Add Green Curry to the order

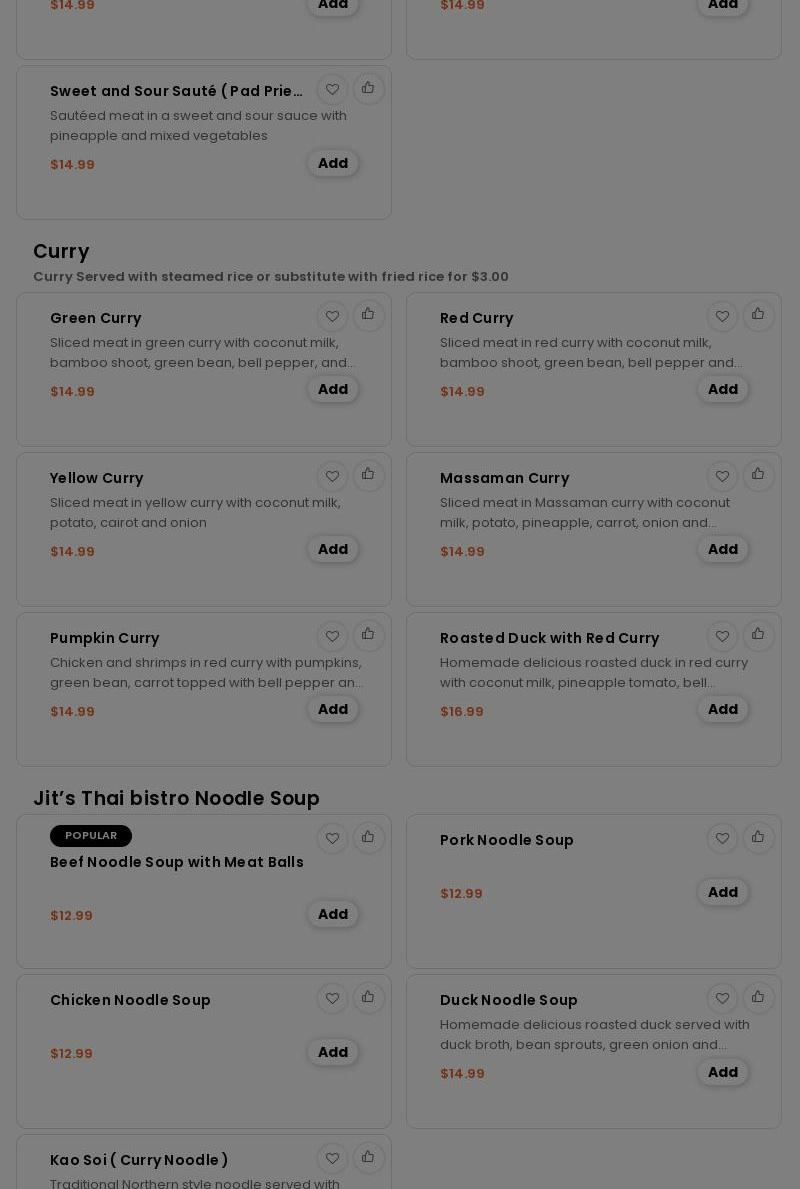click(x=333, y=389)
